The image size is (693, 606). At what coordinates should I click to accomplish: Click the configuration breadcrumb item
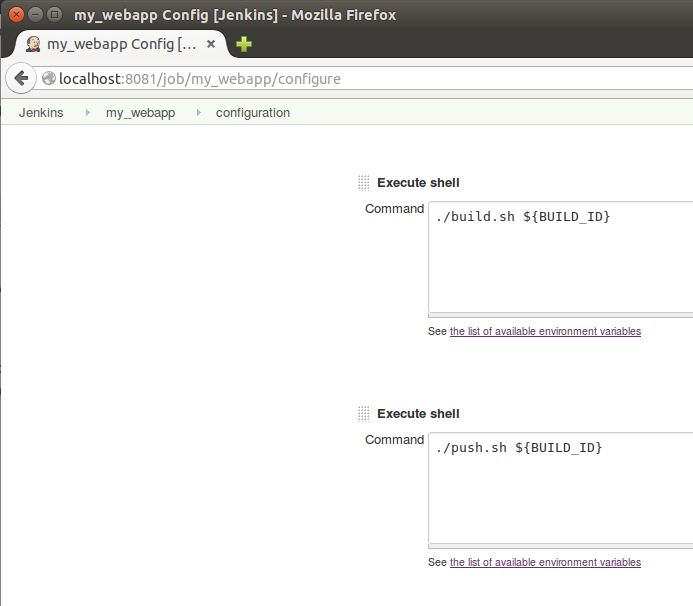[253, 113]
